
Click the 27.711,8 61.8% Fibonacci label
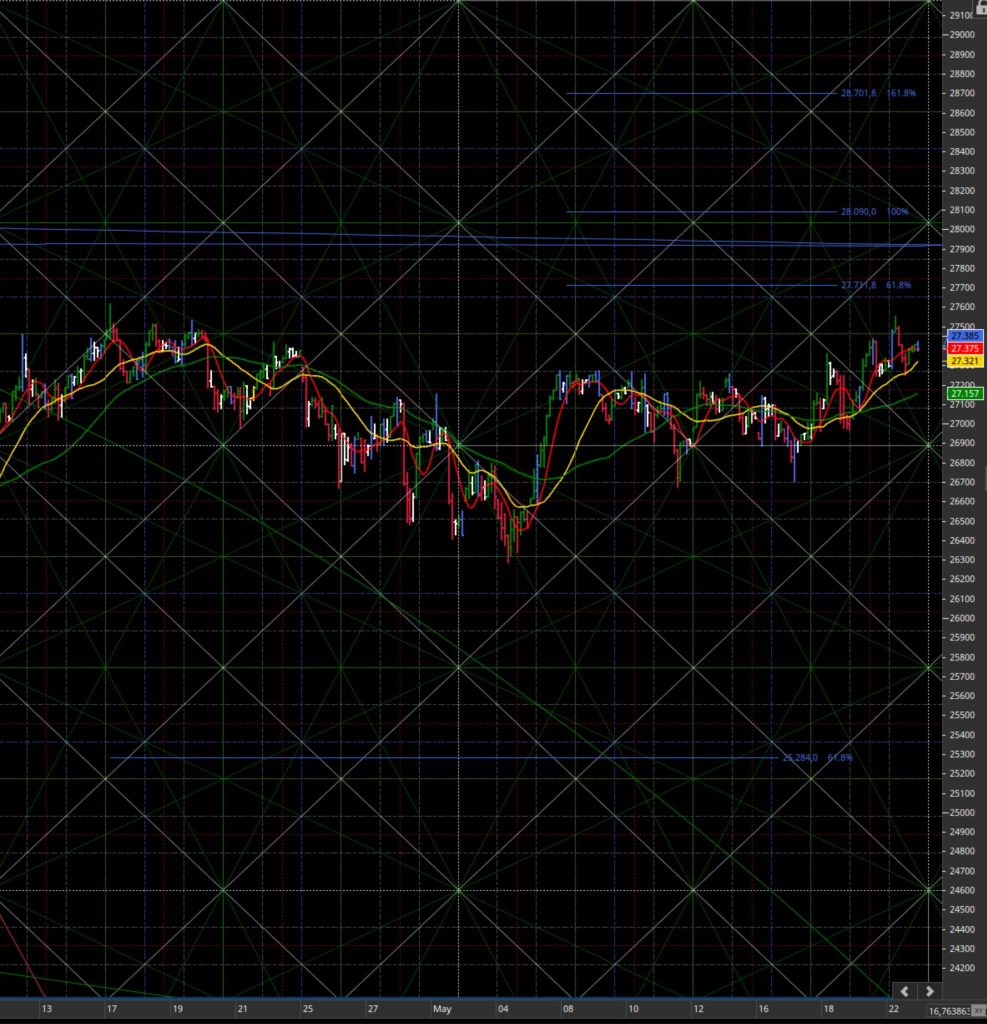click(x=875, y=285)
